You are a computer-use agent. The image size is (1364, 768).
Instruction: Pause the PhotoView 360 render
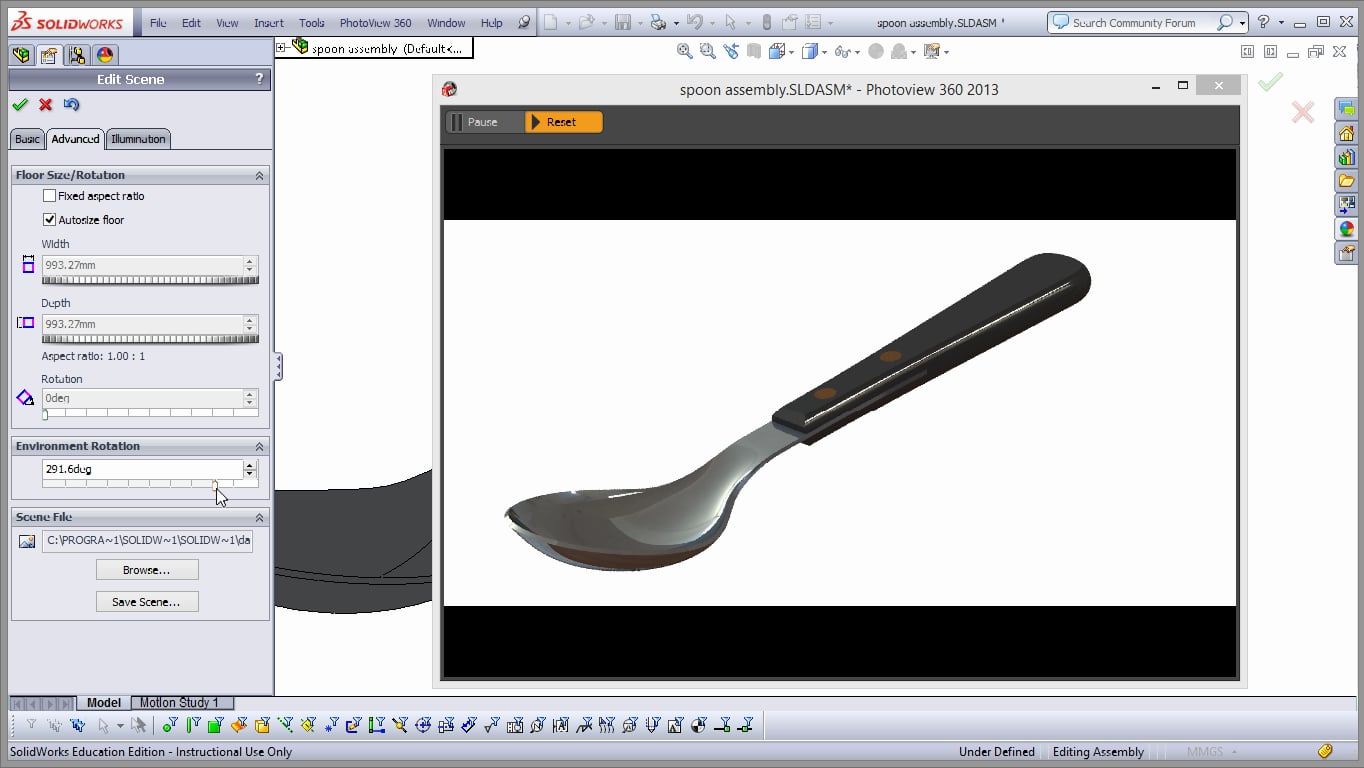coord(486,122)
